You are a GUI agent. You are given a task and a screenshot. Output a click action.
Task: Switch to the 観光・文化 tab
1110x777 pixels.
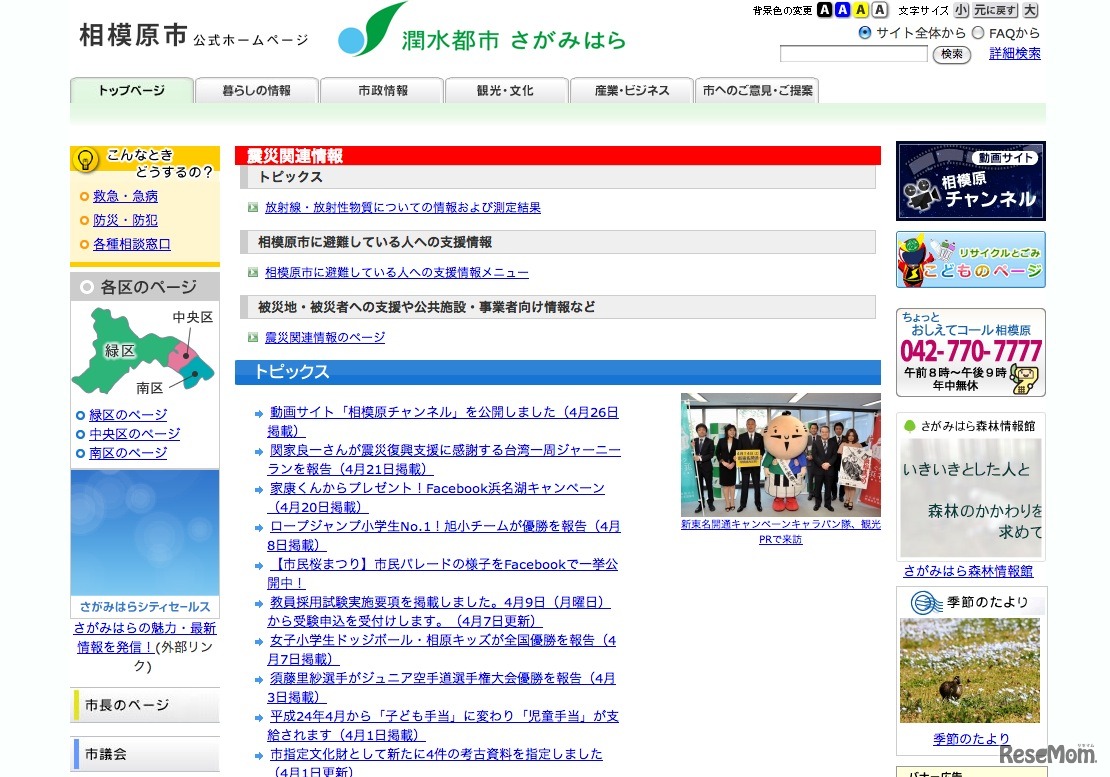(x=507, y=89)
